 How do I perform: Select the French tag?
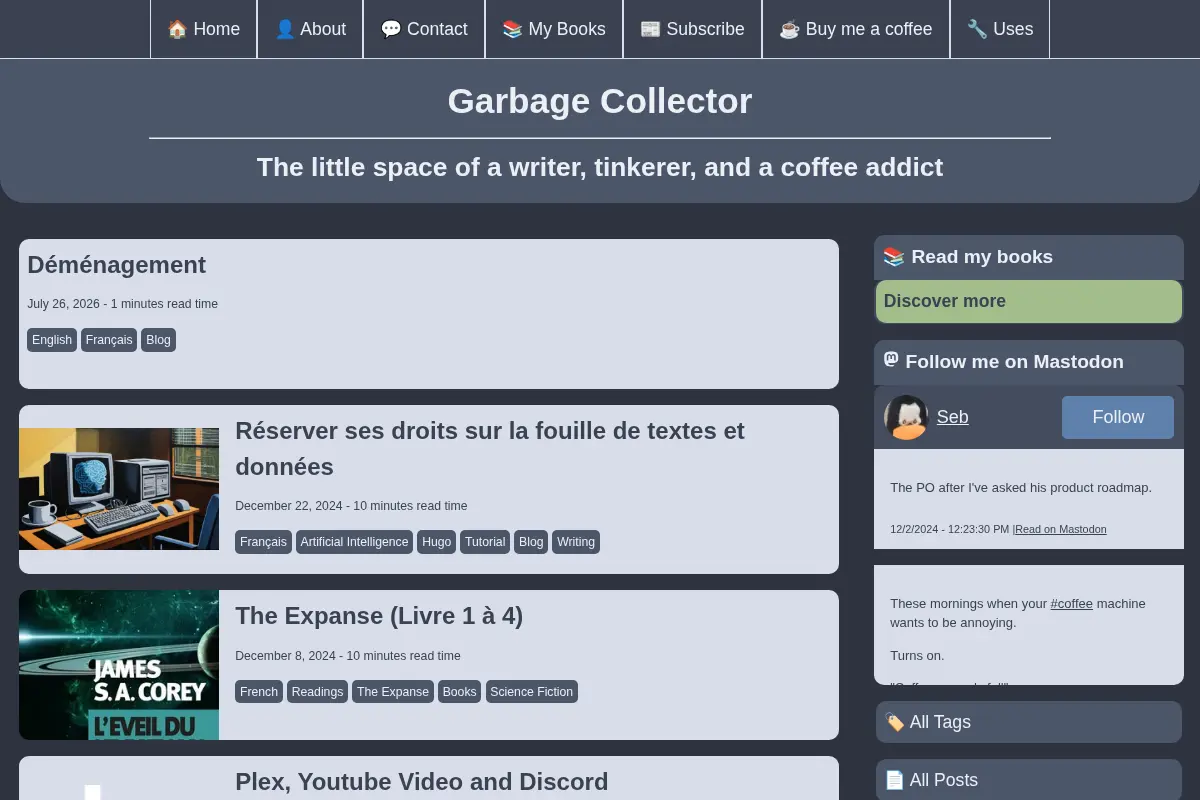pyautogui.click(x=259, y=692)
